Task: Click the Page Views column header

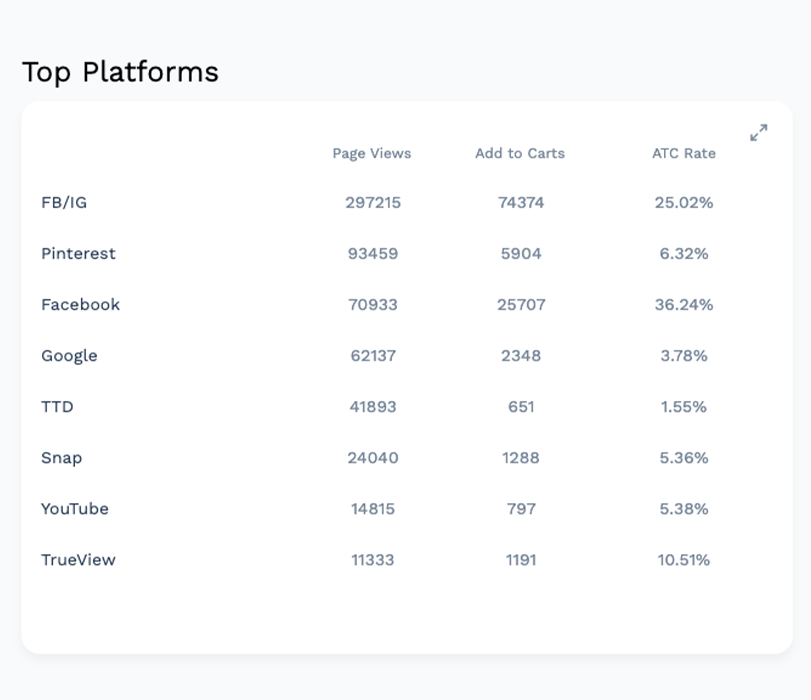Action: 371,153
